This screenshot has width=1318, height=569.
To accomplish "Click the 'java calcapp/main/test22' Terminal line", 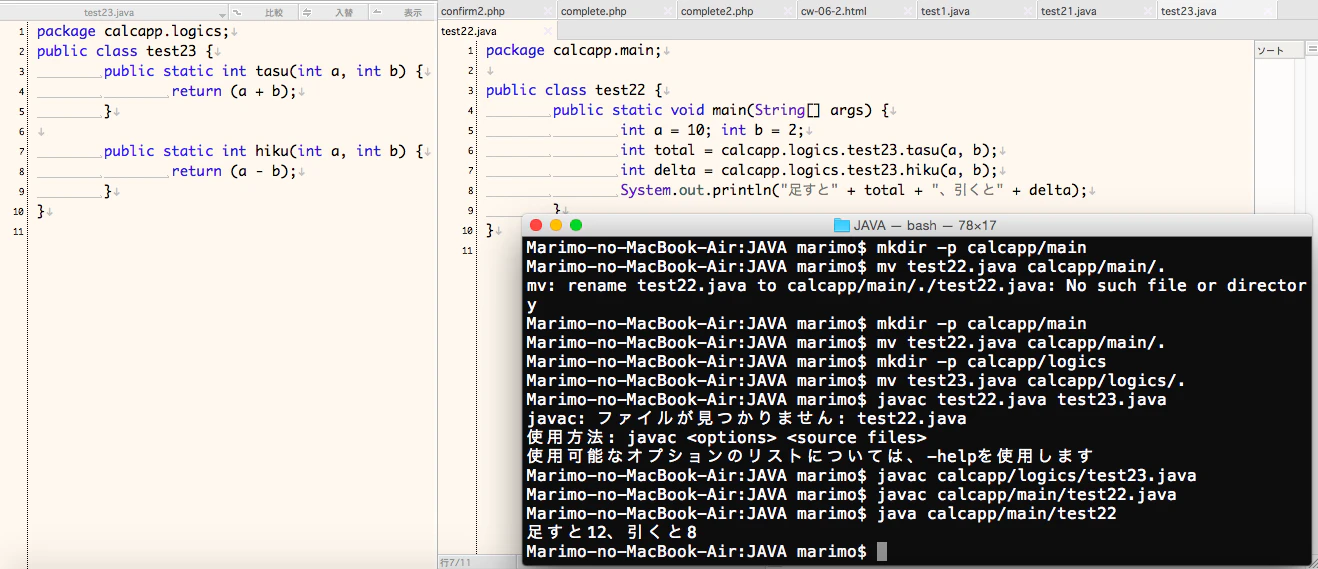I will coord(821,514).
